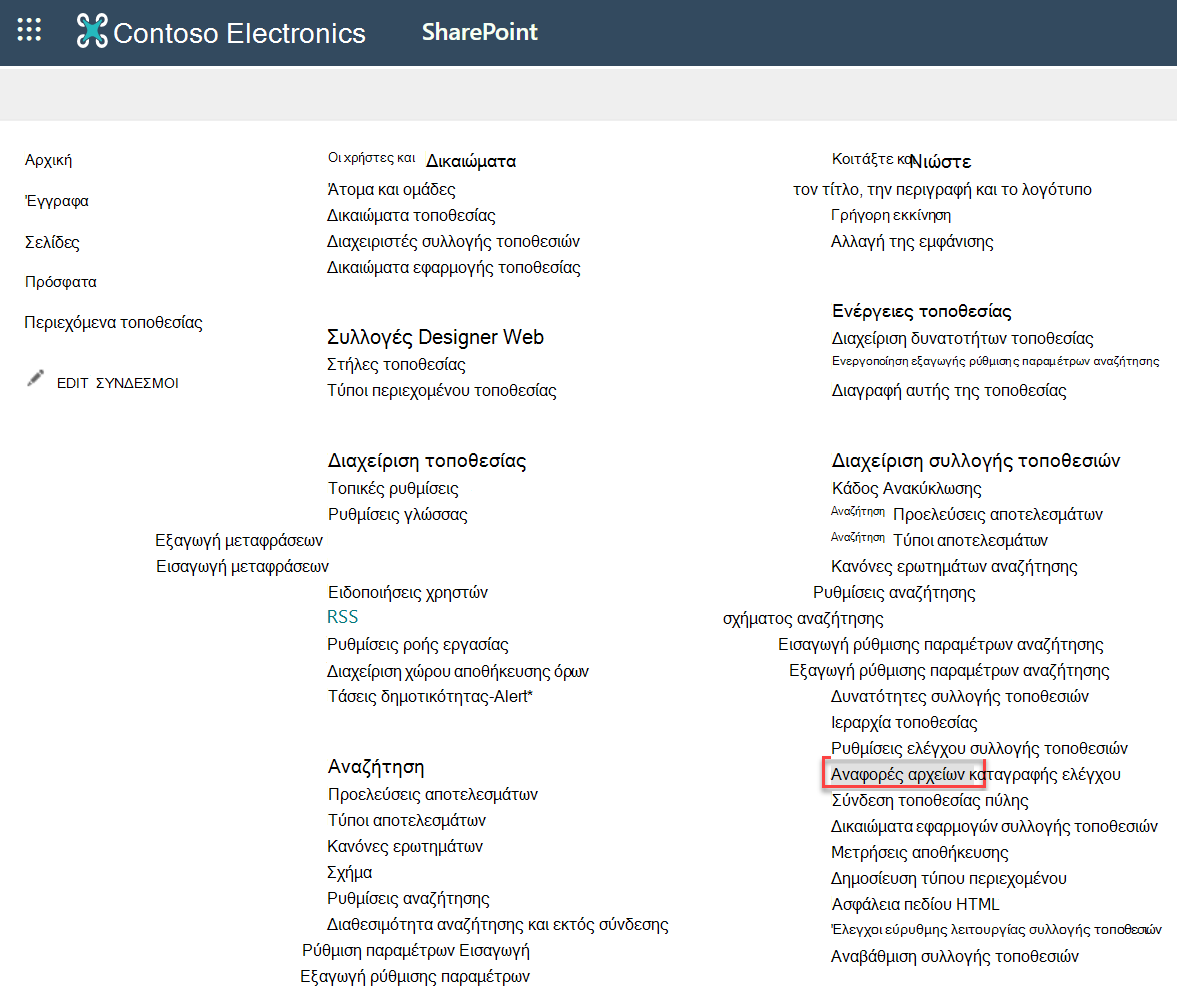1177x992 pixels.
Task: Open τον τίτλο, την περιγραφή και το λογότυπο
Action: click(x=943, y=189)
